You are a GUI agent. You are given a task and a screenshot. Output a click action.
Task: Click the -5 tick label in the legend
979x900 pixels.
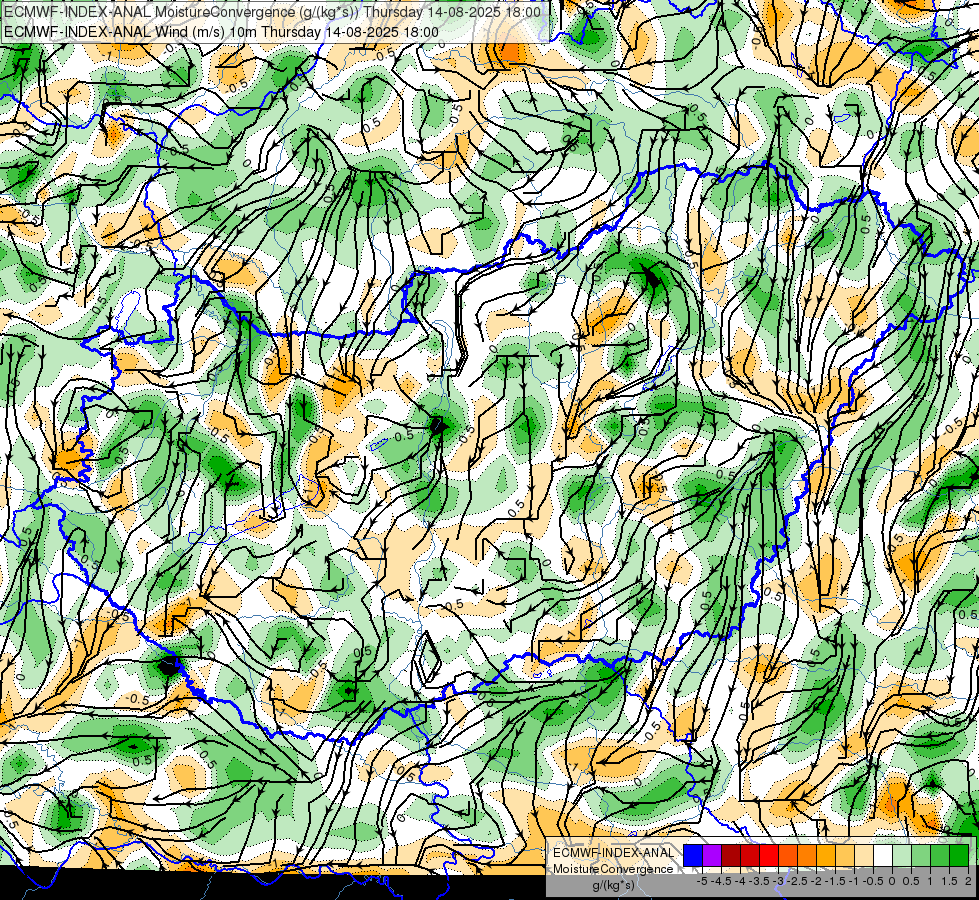pyautogui.click(x=702, y=881)
